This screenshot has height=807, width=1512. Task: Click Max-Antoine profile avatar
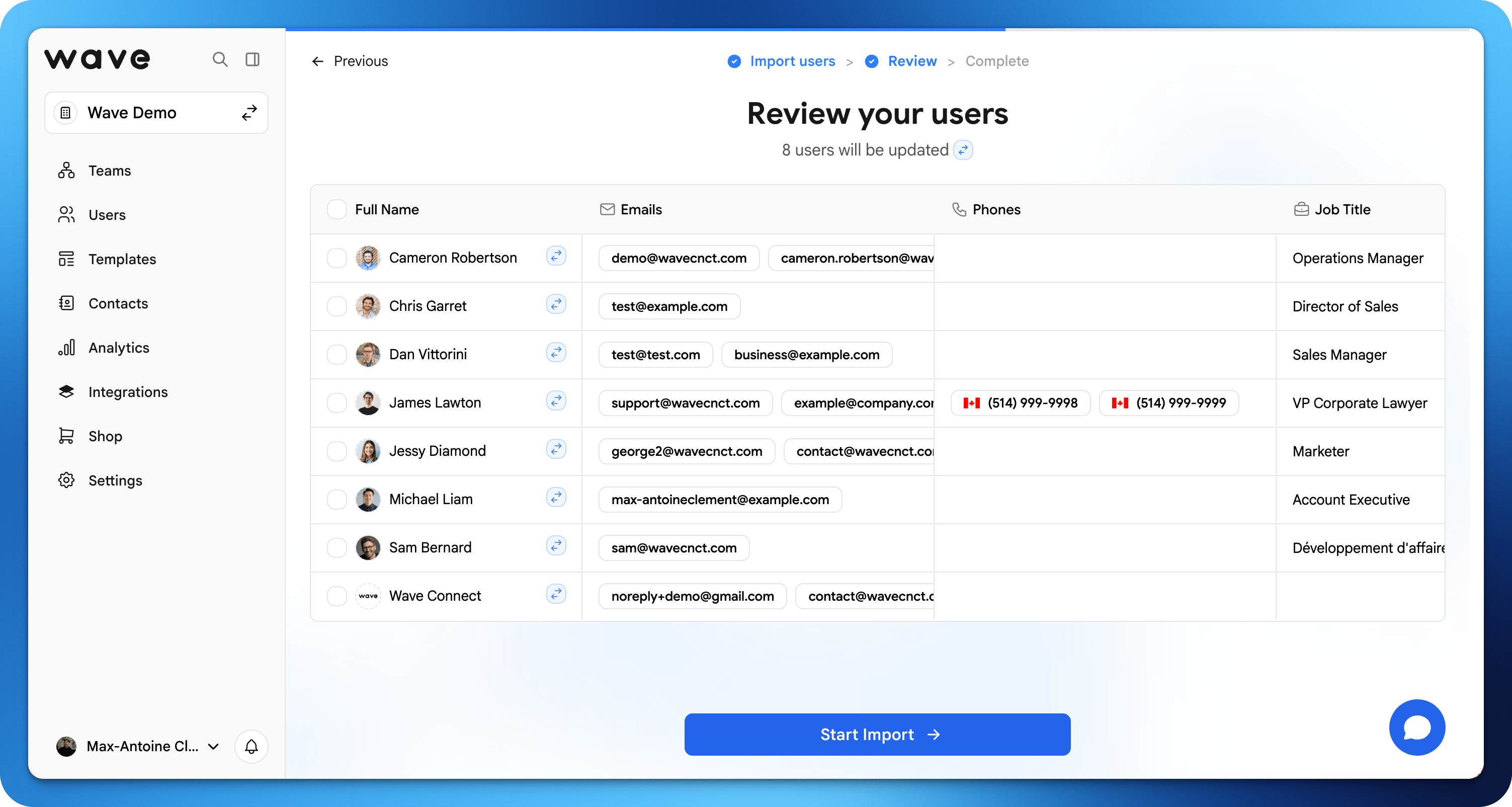point(66,746)
